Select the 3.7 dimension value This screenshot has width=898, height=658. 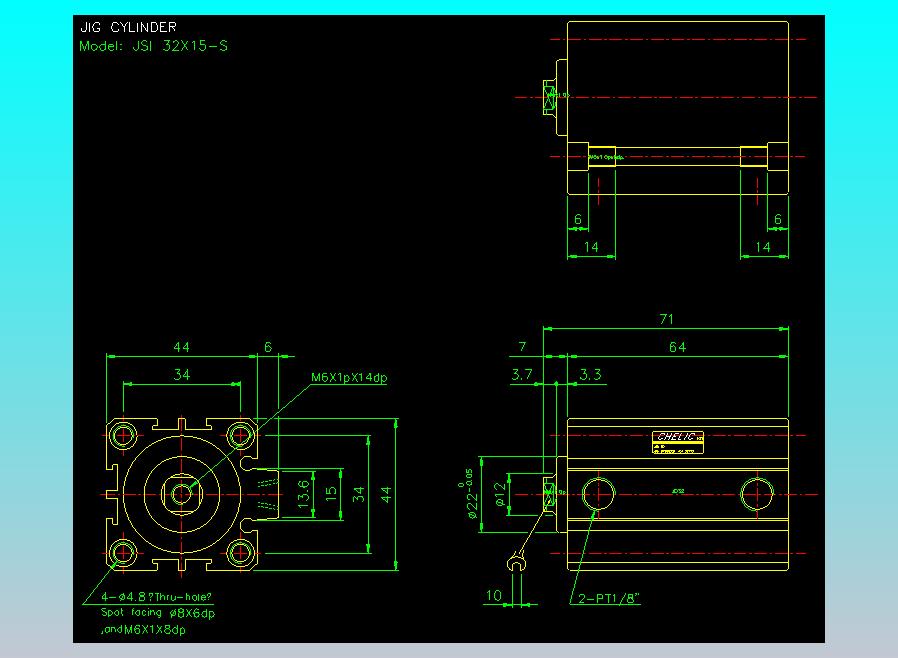coord(521,375)
